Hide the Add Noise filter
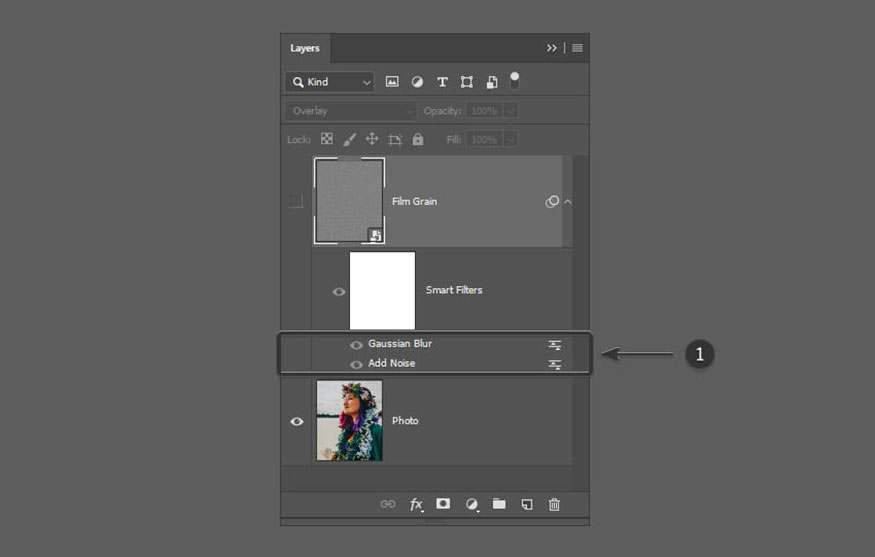The image size is (875, 557). pos(356,364)
